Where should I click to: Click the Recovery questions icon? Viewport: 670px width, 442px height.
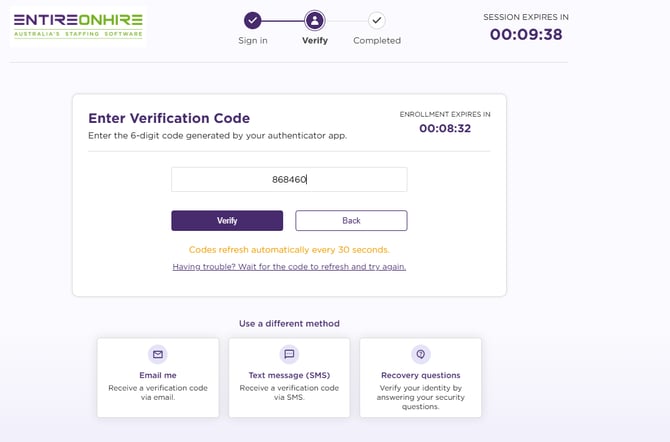[x=421, y=354]
